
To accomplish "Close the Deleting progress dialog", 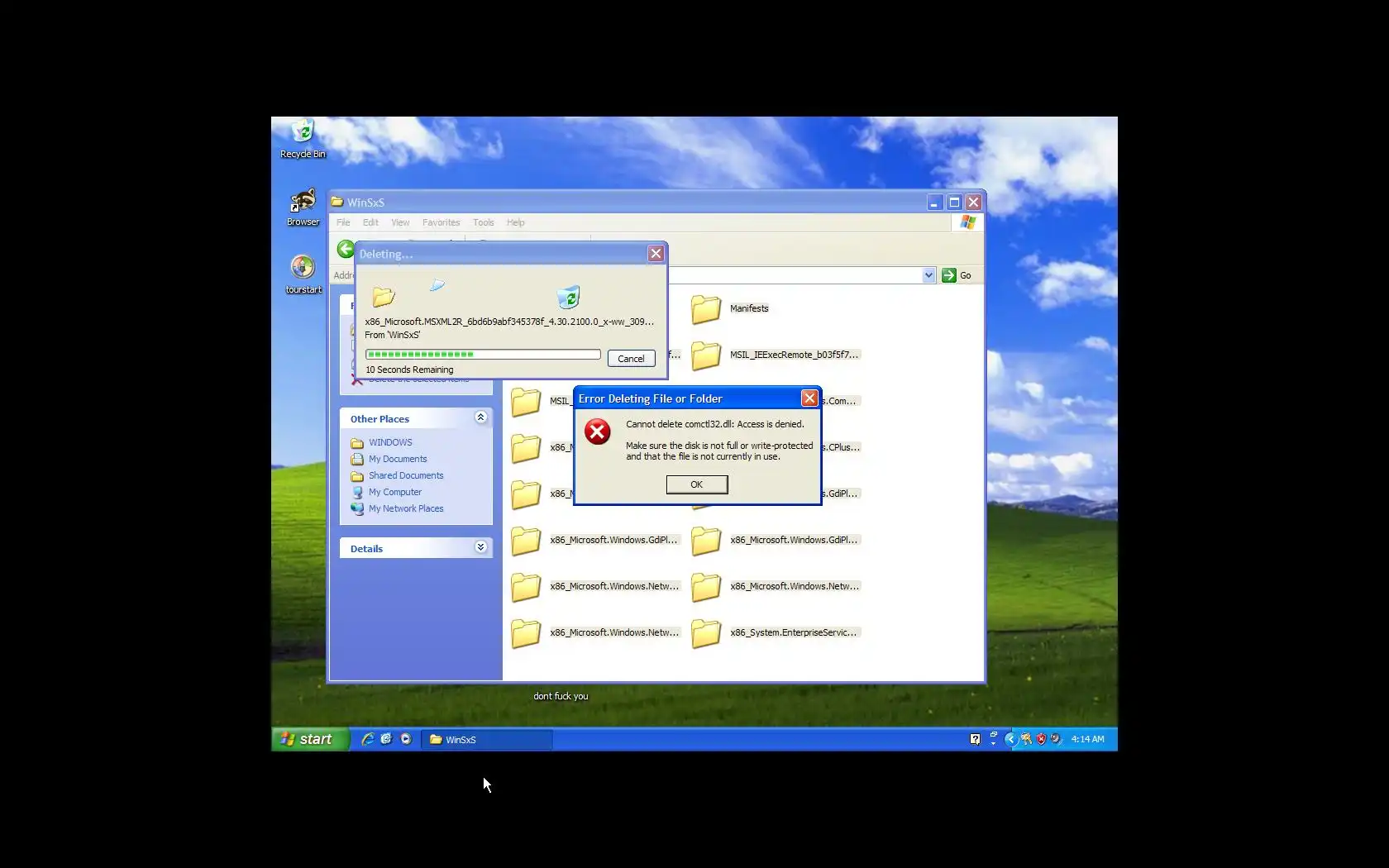I will point(656,254).
